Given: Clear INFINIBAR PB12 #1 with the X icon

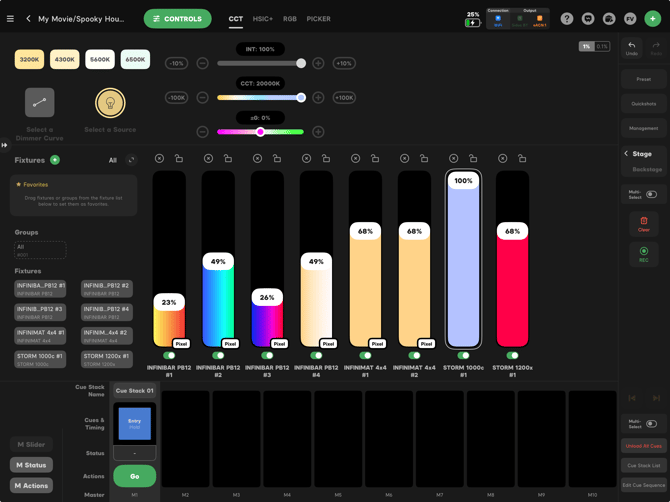Looking at the screenshot, I should point(159,159).
